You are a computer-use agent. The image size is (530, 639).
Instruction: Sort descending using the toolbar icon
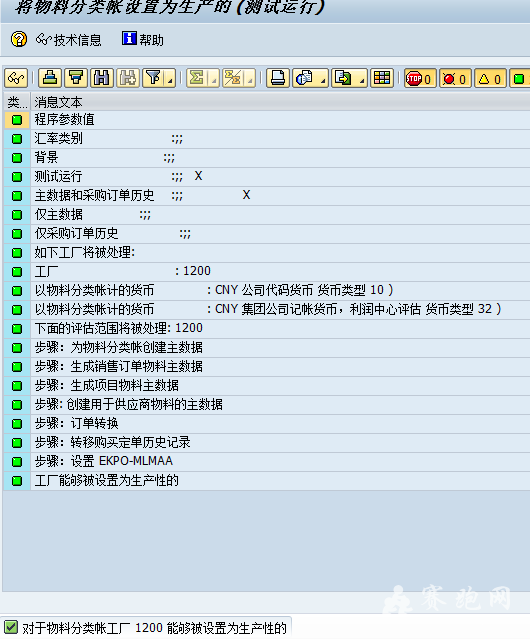point(76,78)
